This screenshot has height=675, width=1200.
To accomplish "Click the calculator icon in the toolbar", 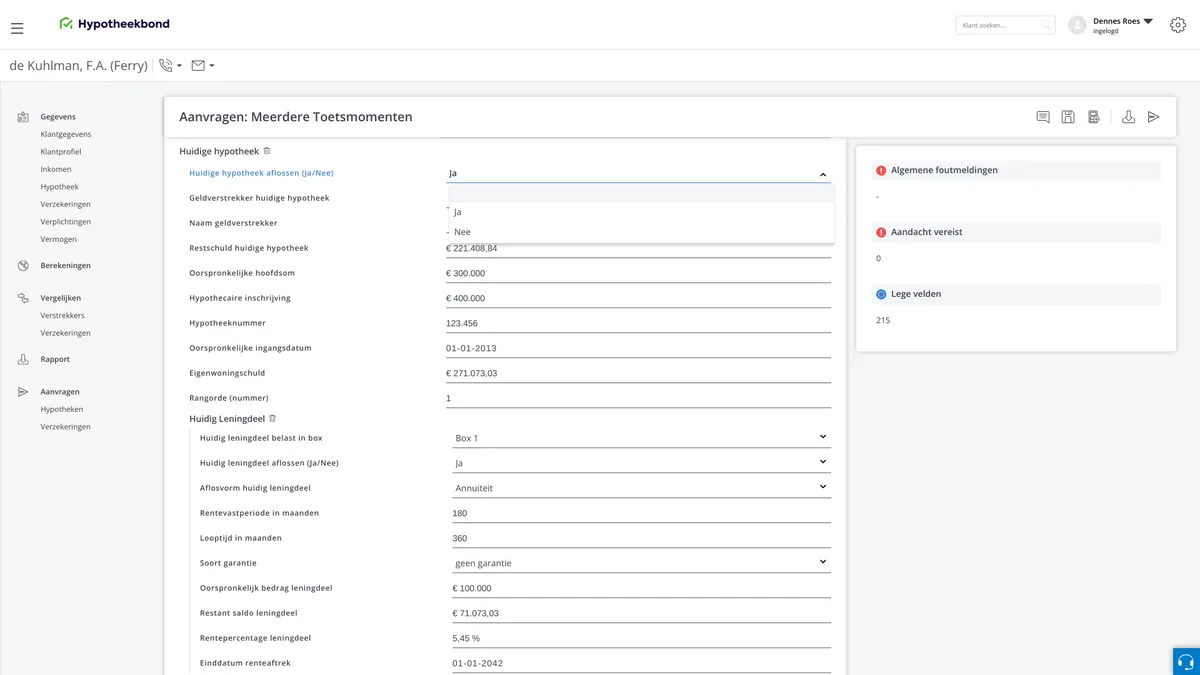I will 1094,117.
